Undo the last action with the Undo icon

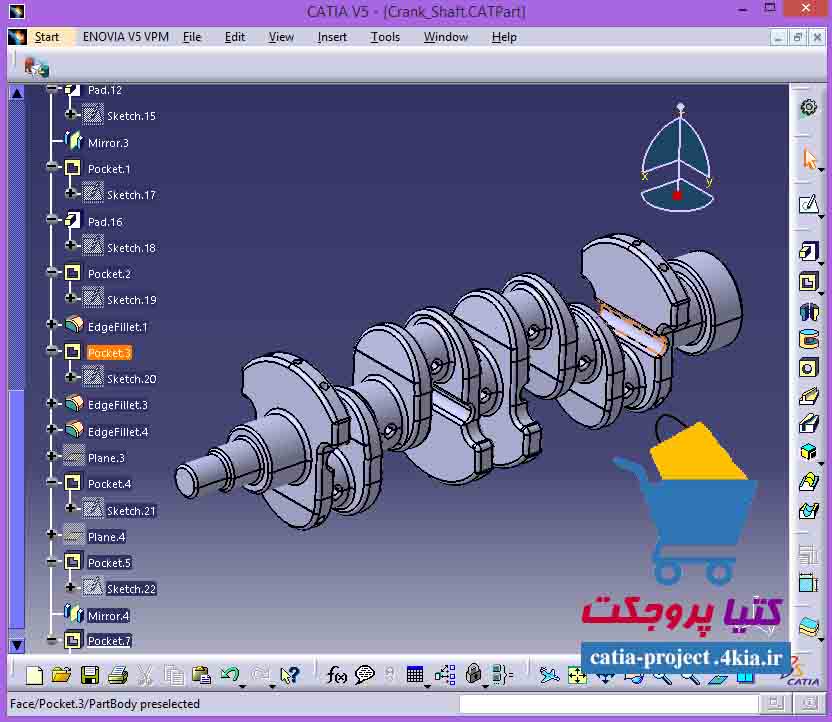coord(230,674)
